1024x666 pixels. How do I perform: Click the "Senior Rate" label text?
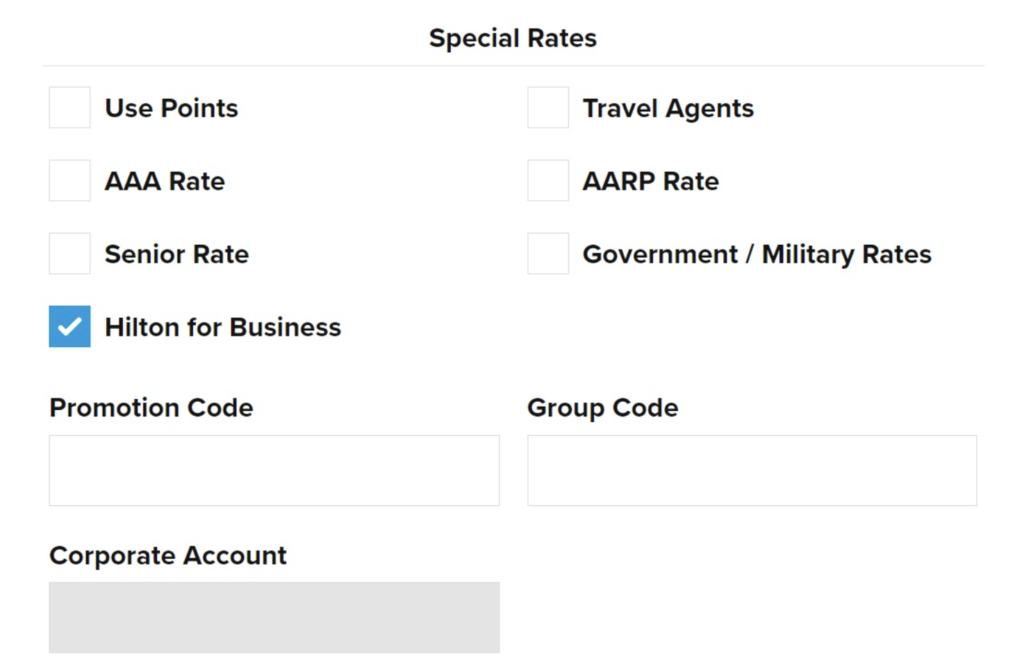(x=177, y=254)
